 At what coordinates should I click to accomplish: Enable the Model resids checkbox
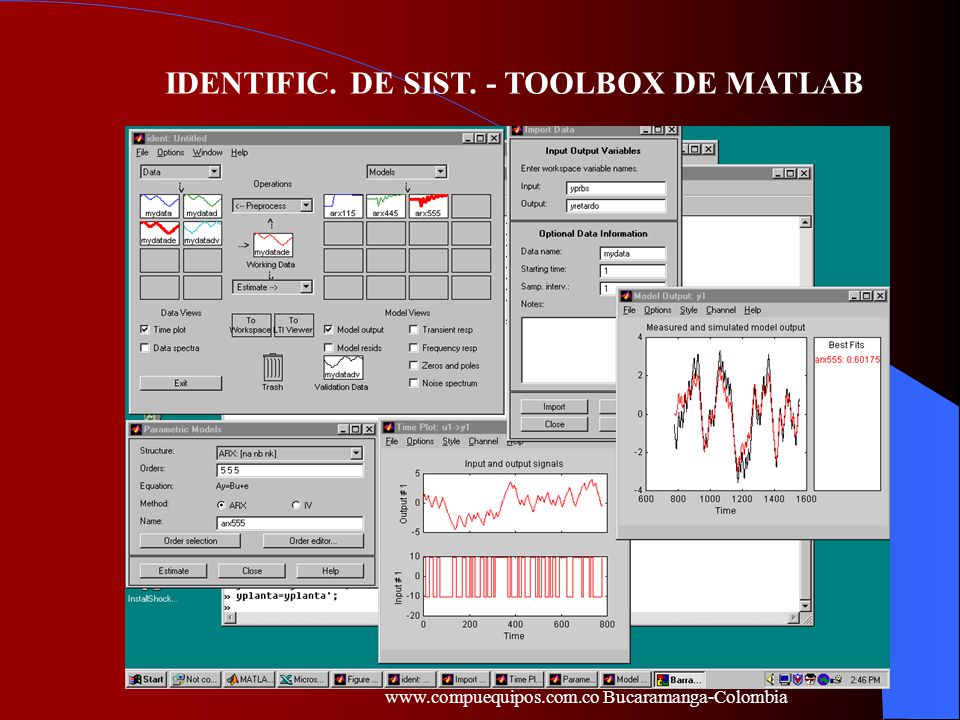[328, 348]
